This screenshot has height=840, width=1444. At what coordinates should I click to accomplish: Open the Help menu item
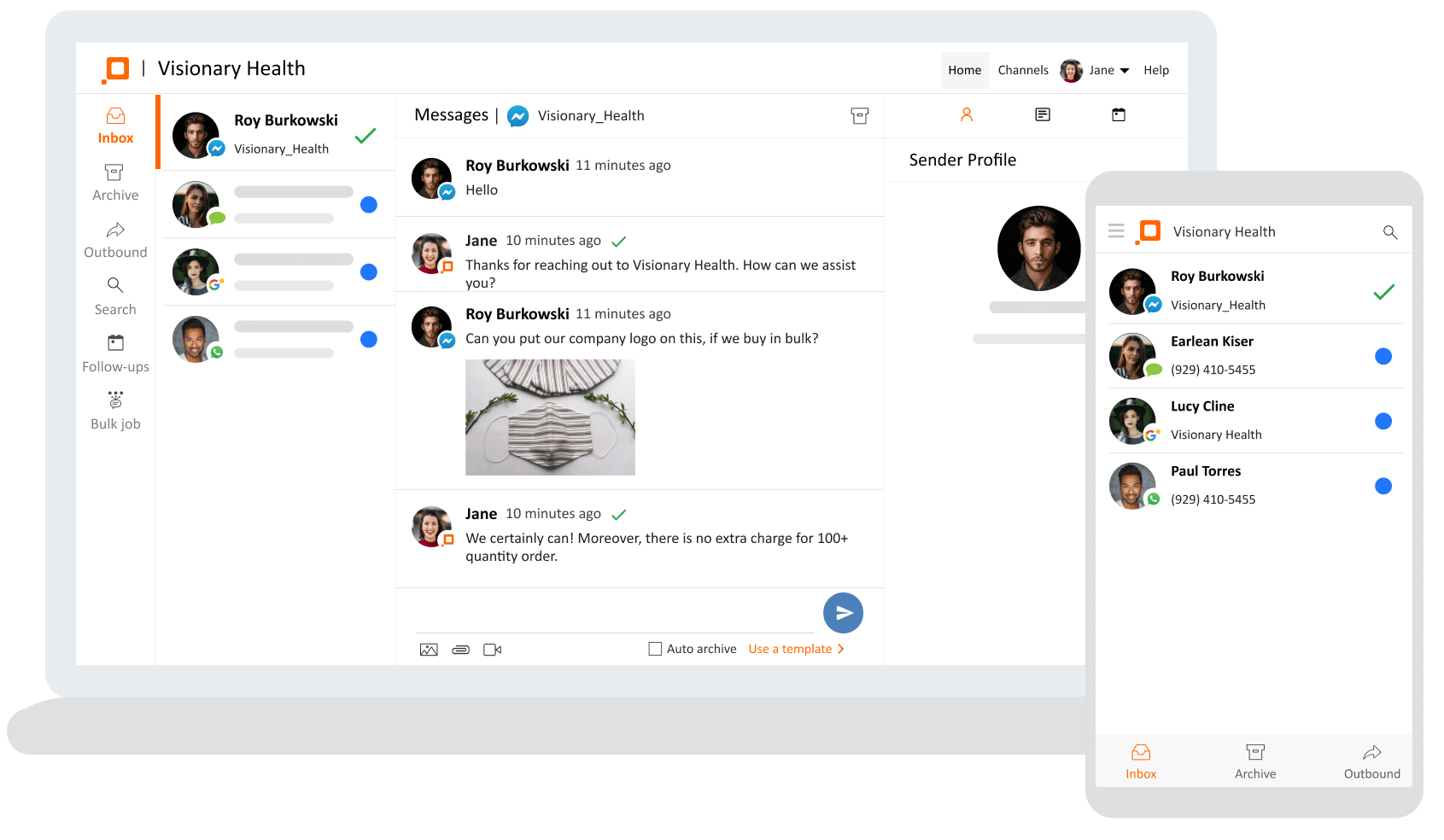pos(1156,70)
